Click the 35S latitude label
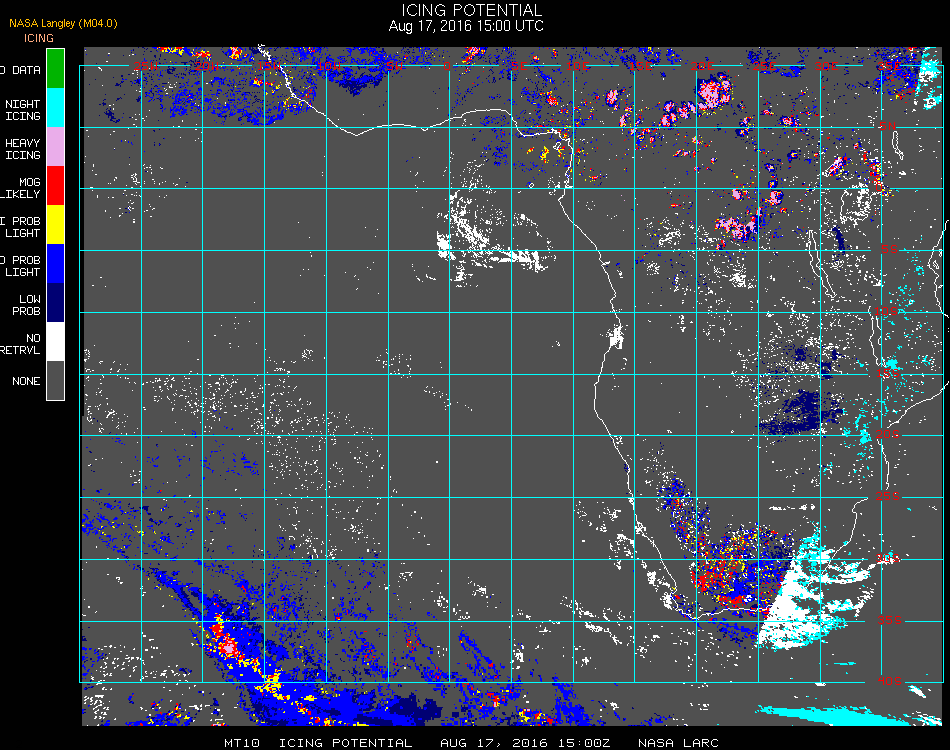 click(889, 620)
